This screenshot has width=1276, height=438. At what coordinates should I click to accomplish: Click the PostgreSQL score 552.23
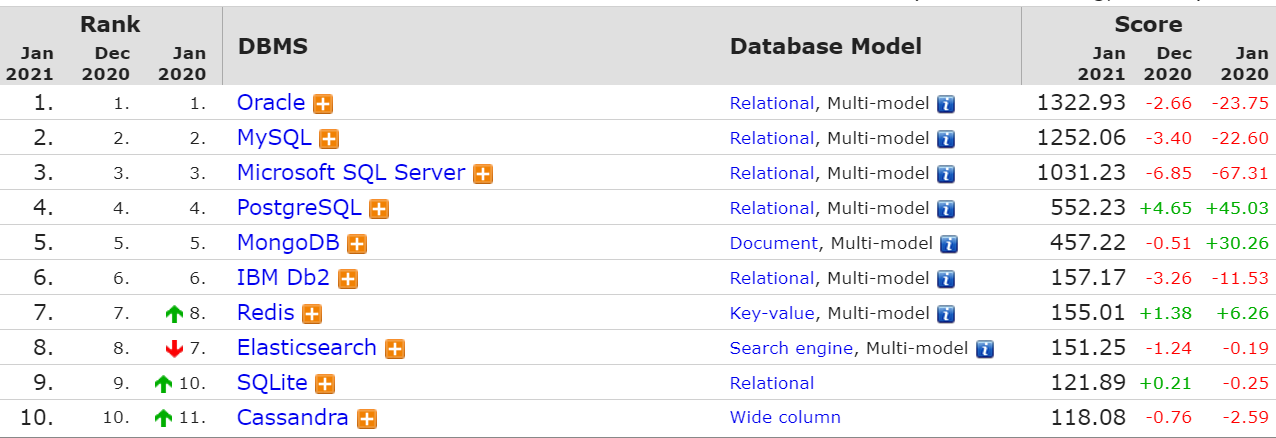pos(1088,208)
